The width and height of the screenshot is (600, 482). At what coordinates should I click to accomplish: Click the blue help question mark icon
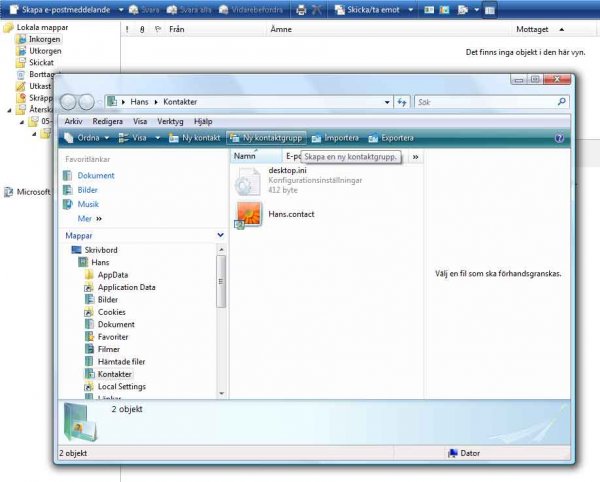[557, 138]
